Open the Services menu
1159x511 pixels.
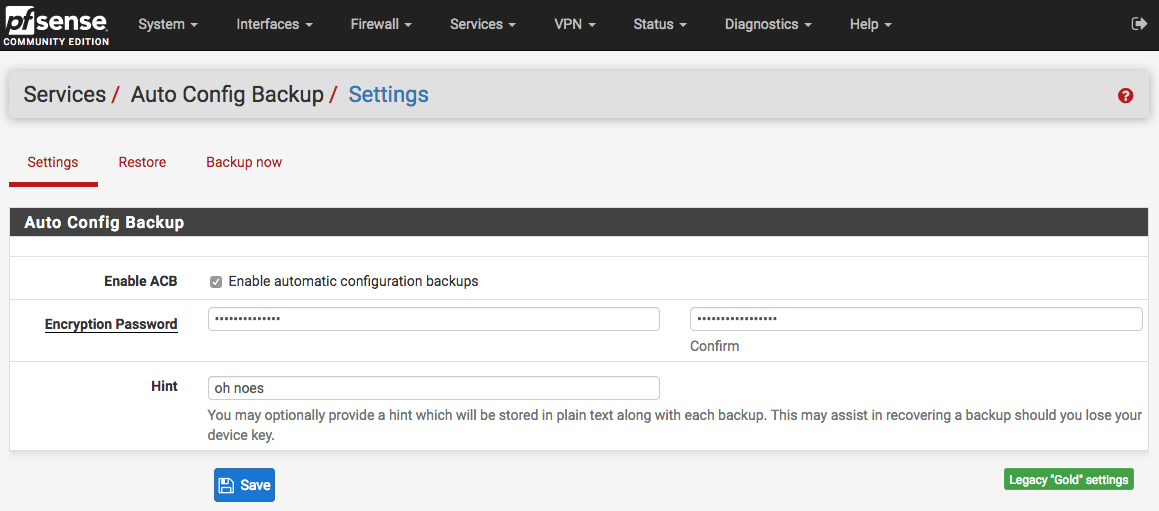pyautogui.click(x=483, y=24)
